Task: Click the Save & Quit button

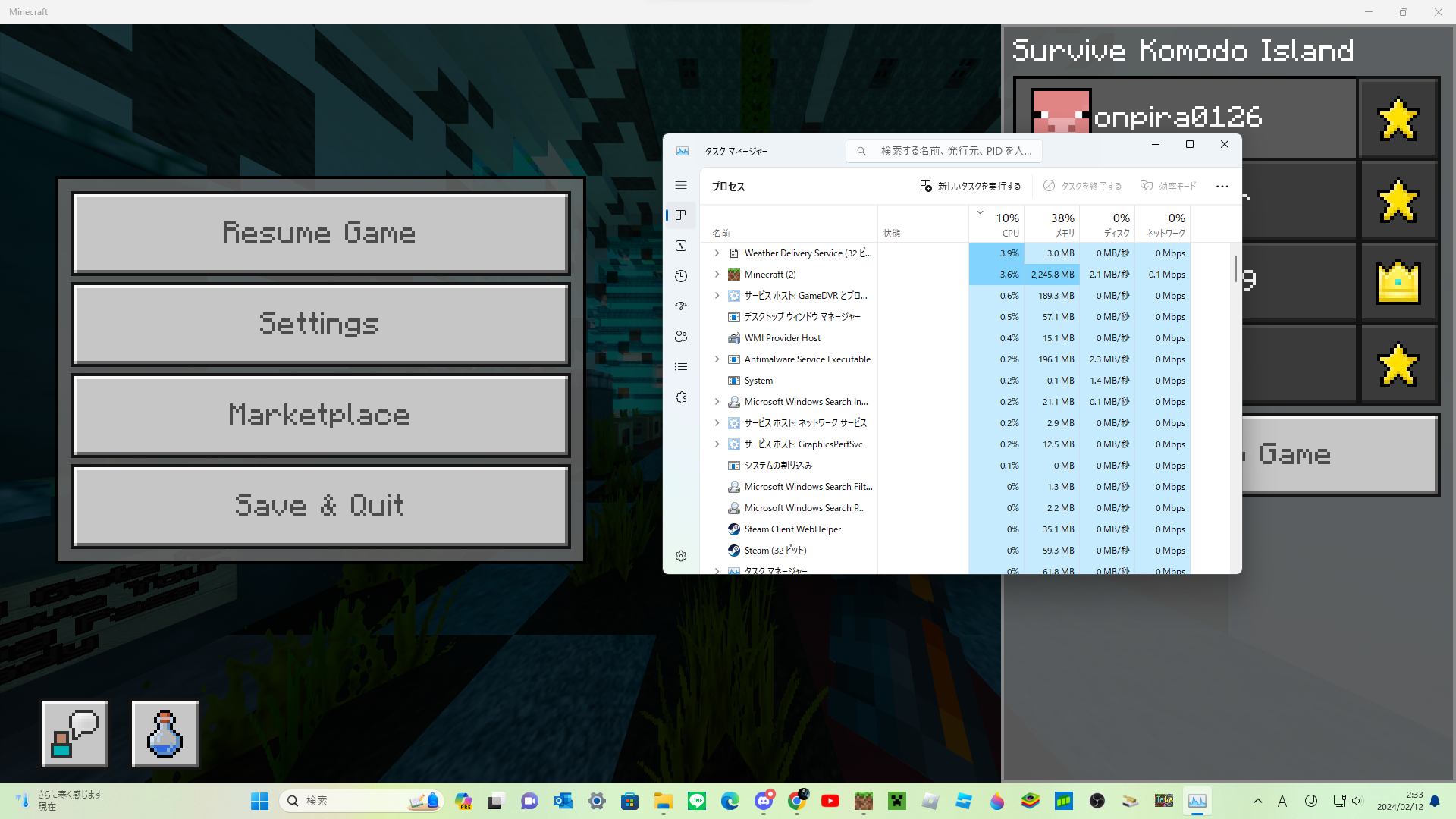Action: tap(320, 506)
